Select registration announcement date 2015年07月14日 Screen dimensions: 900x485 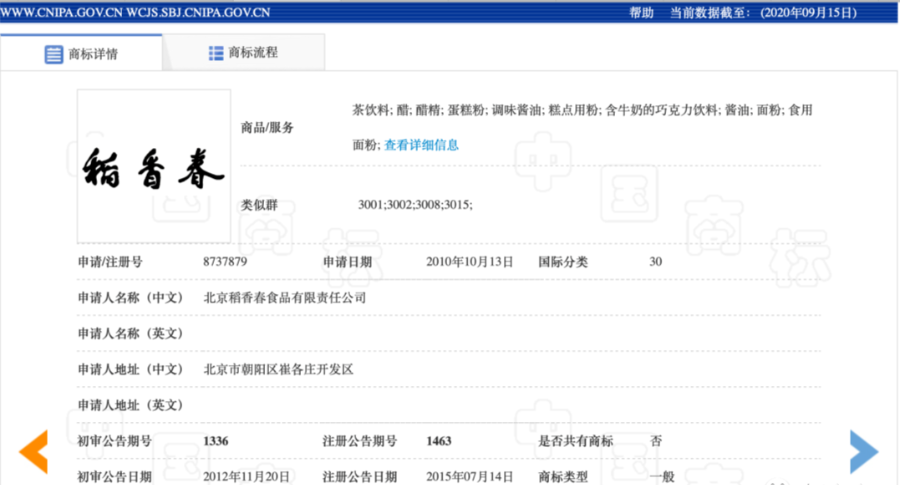click(x=470, y=477)
